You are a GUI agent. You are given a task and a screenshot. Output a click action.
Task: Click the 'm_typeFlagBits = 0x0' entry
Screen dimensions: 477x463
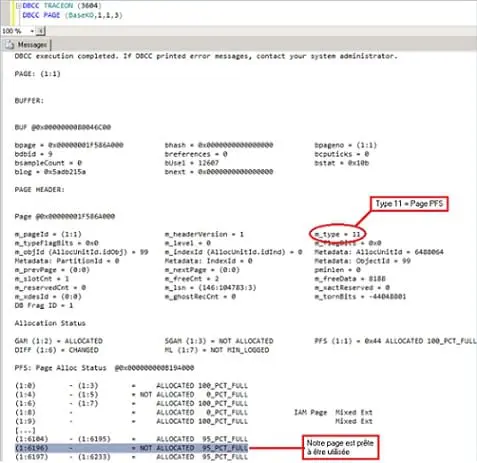pos(56,243)
